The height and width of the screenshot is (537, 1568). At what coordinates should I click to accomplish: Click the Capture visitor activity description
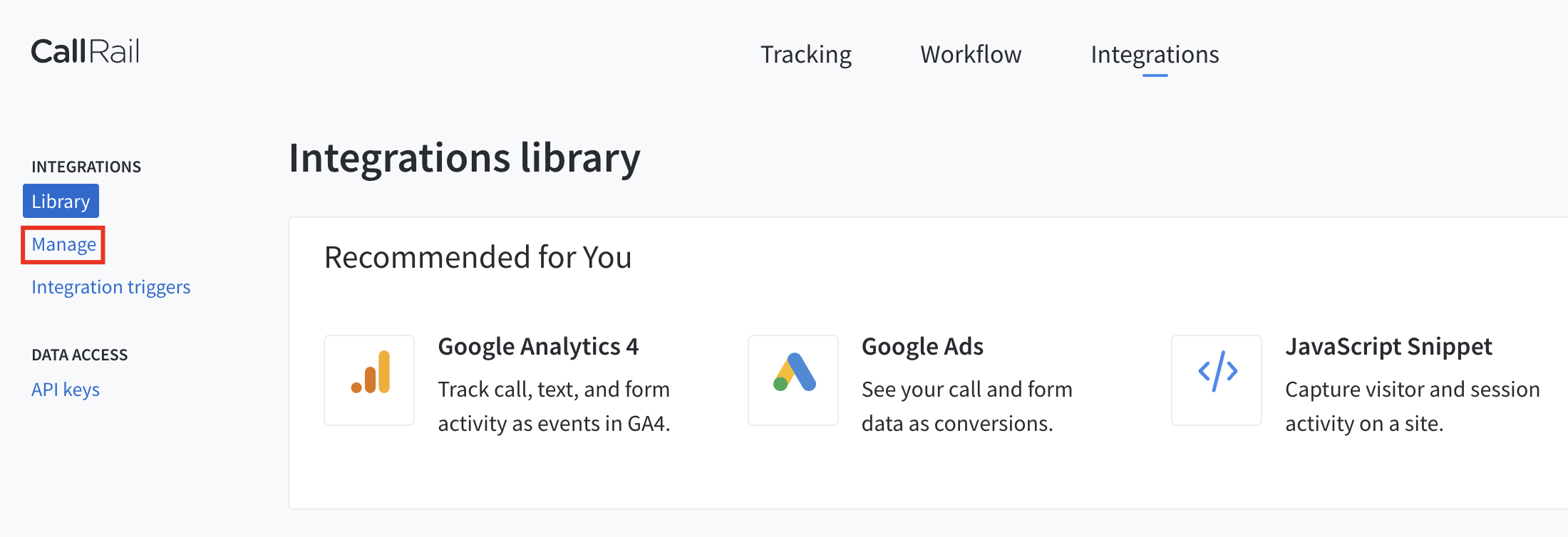point(1412,407)
